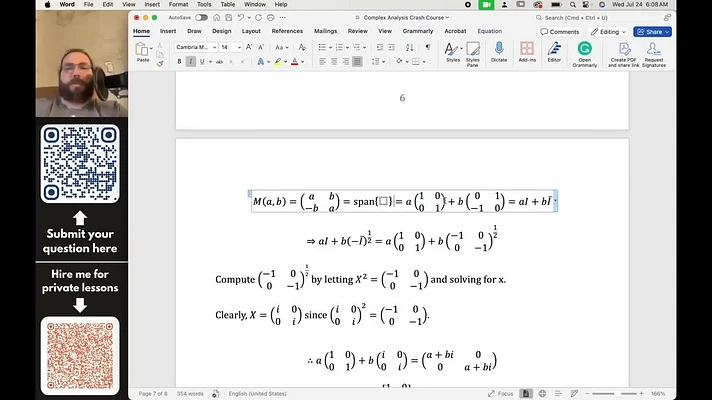This screenshot has height=400, width=712.
Task: Click the Increase Indent icon
Action: coord(391,47)
